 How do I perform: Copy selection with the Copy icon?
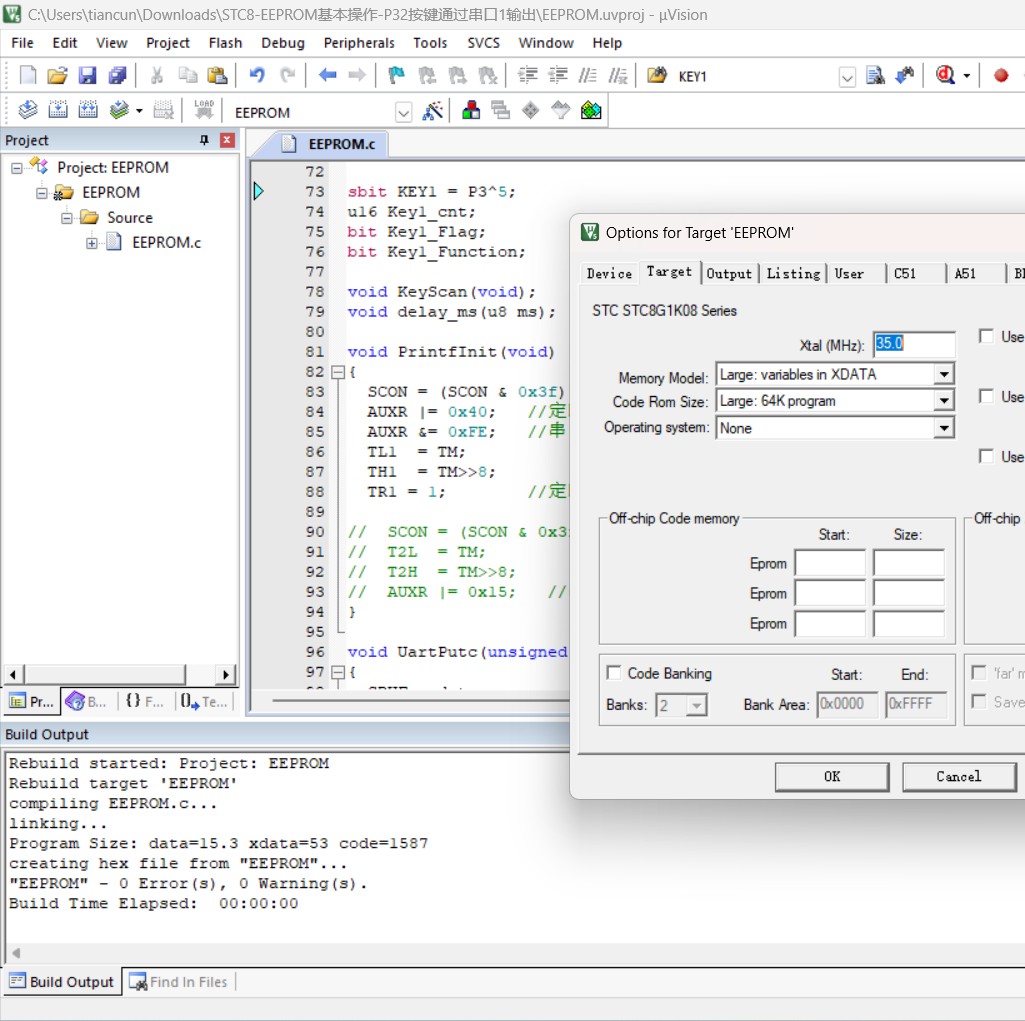tap(188, 75)
